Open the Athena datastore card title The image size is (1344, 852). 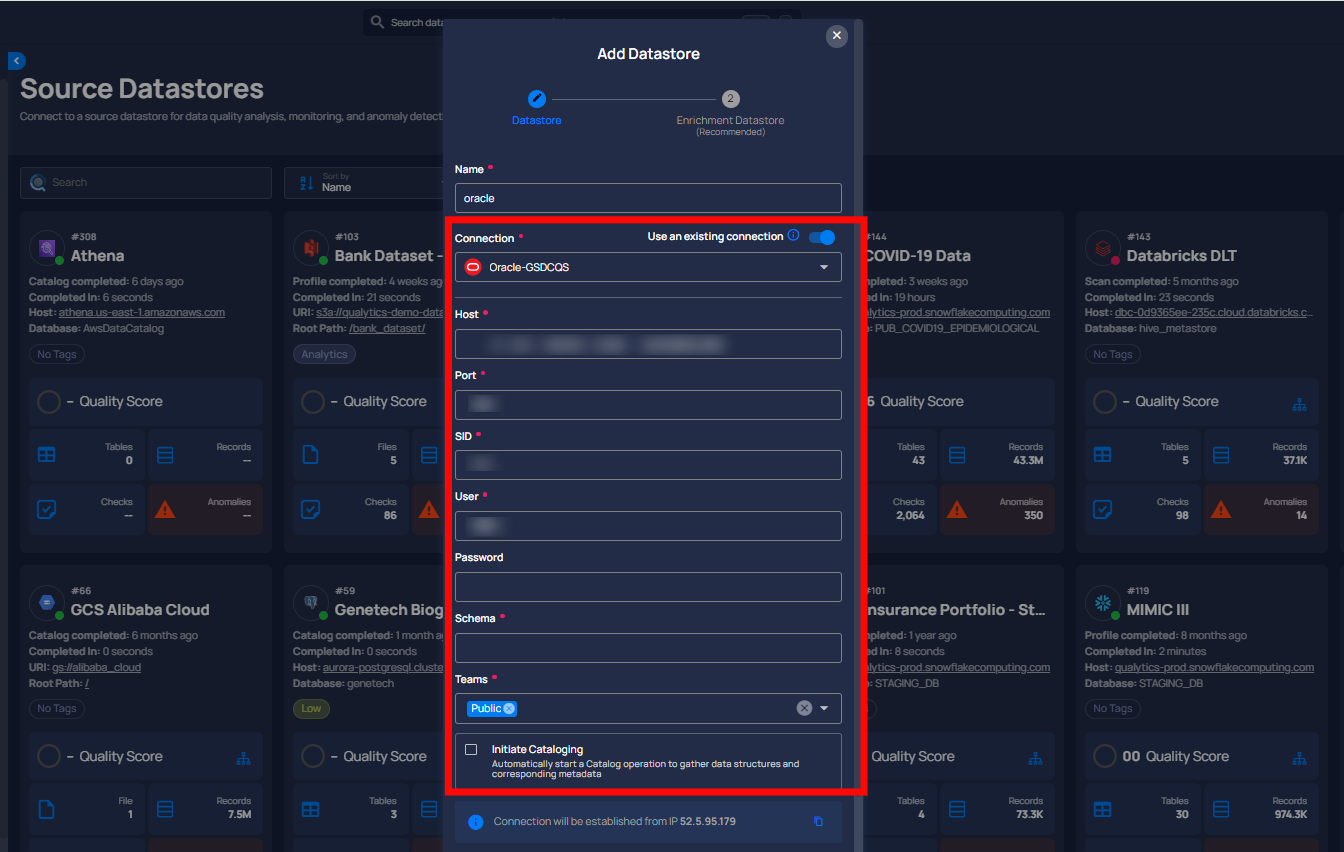click(98, 256)
